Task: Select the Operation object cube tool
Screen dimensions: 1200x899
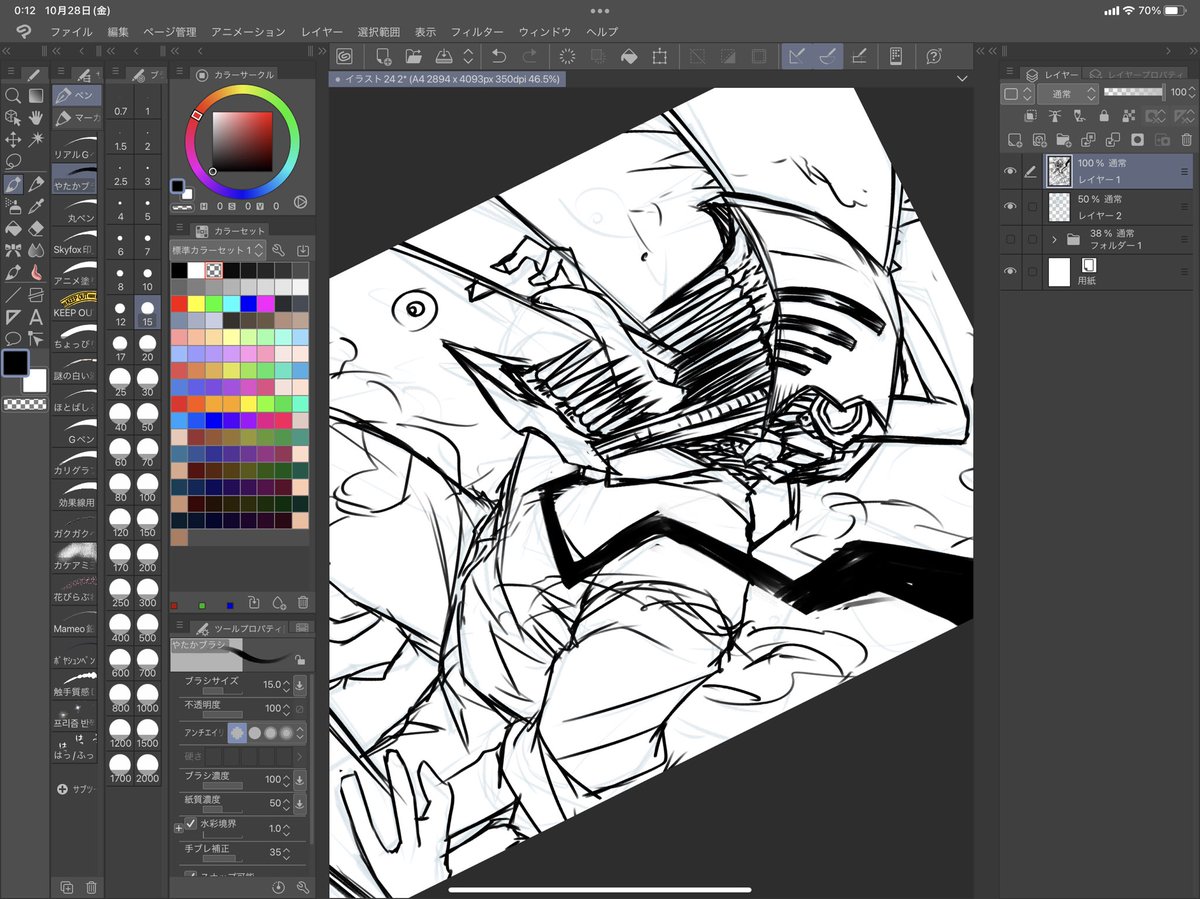Action: (13, 118)
